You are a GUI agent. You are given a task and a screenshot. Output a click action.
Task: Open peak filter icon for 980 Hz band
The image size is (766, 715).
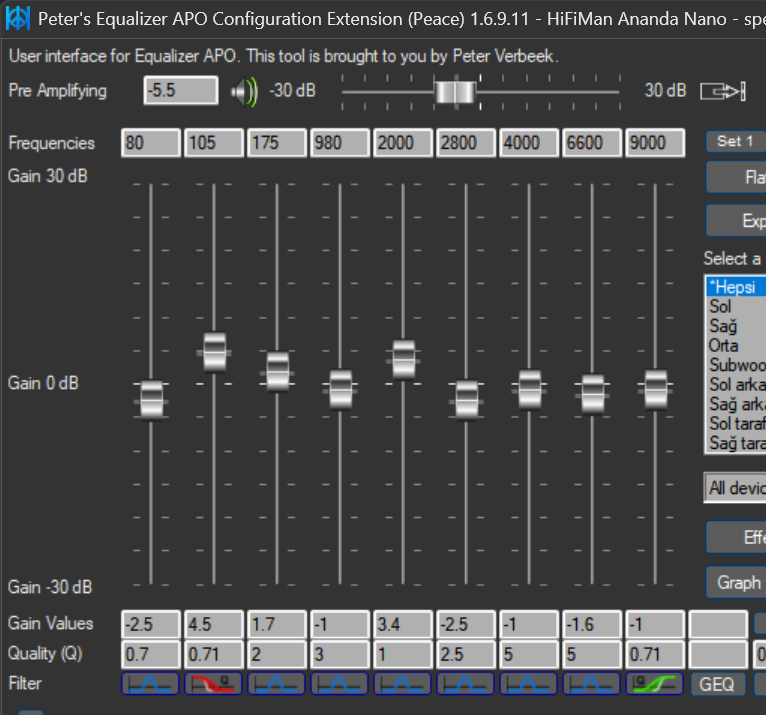click(x=340, y=684)
